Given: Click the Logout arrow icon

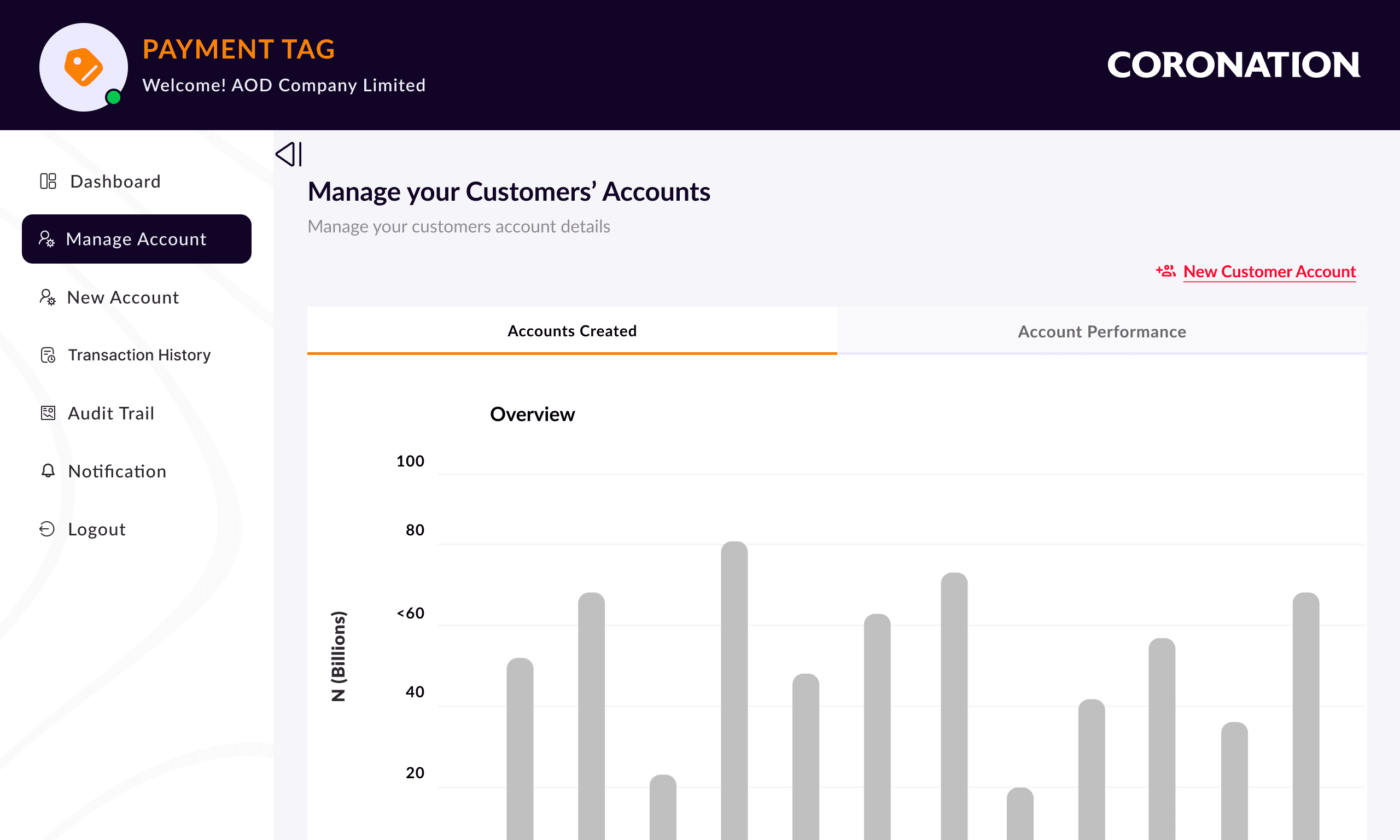Looking at the screenshot, I should (47, 529).
